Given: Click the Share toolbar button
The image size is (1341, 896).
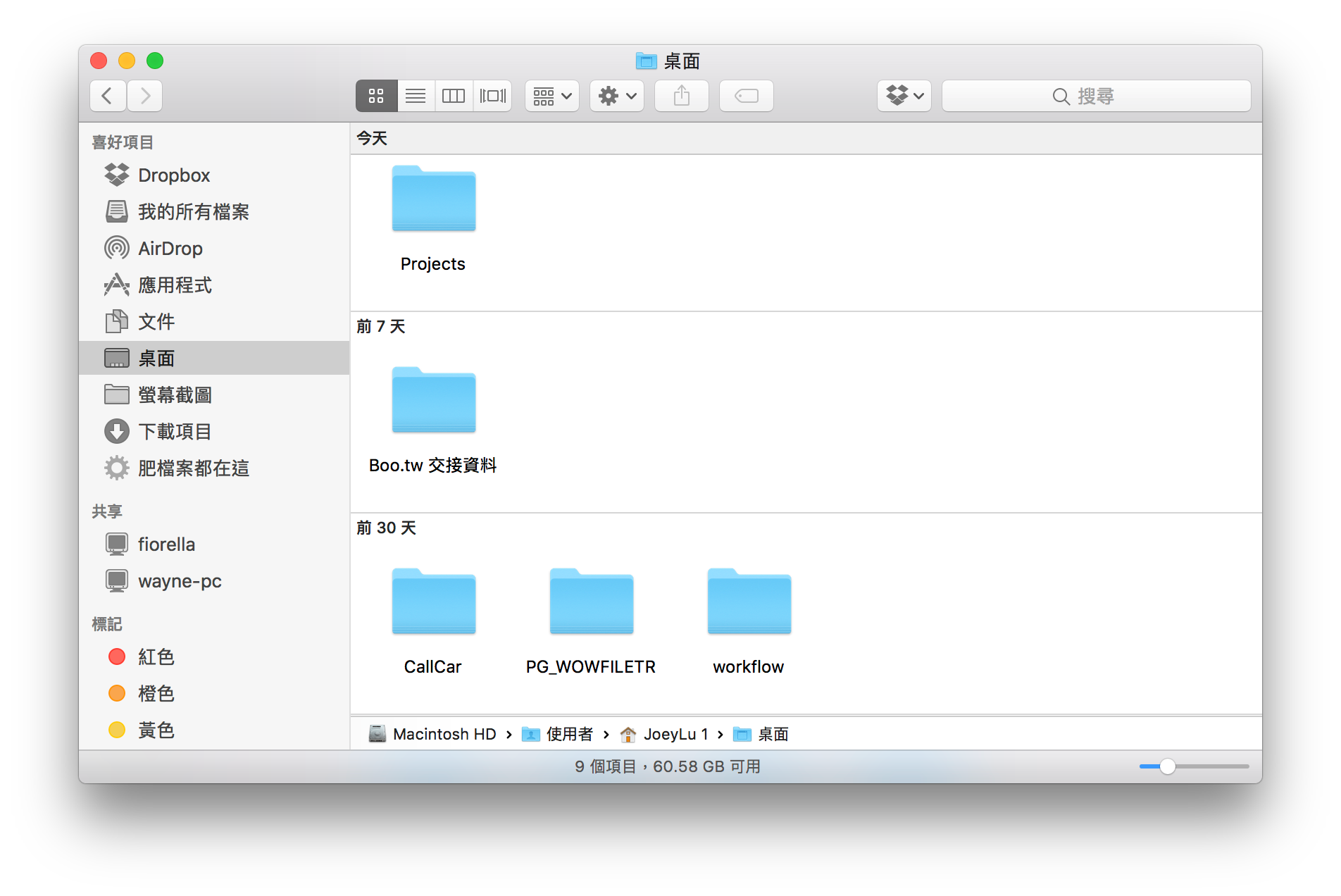Looking at the screenshot, I should (682, 96).
